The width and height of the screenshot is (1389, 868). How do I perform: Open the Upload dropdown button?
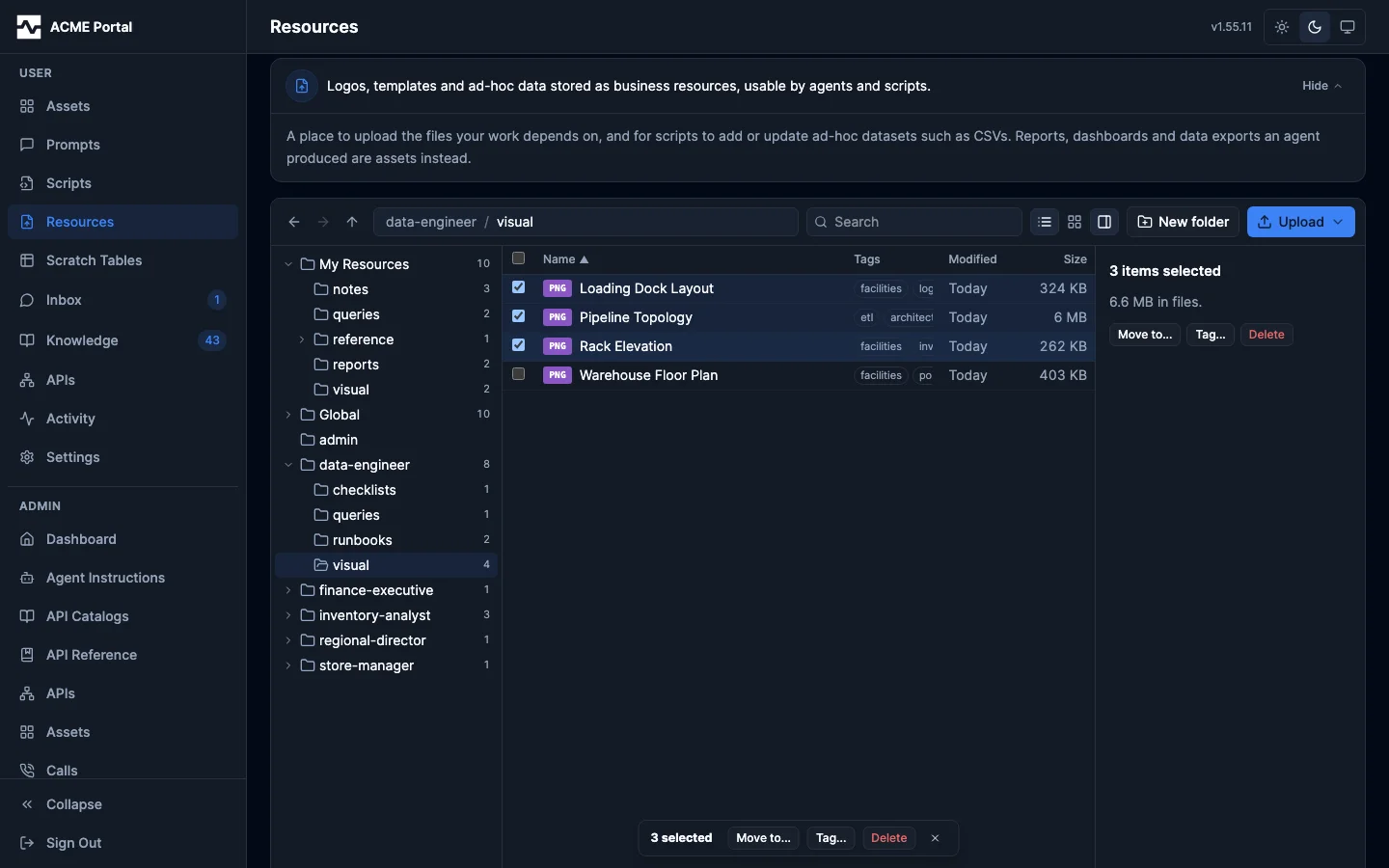click(x=1300, y=222)
